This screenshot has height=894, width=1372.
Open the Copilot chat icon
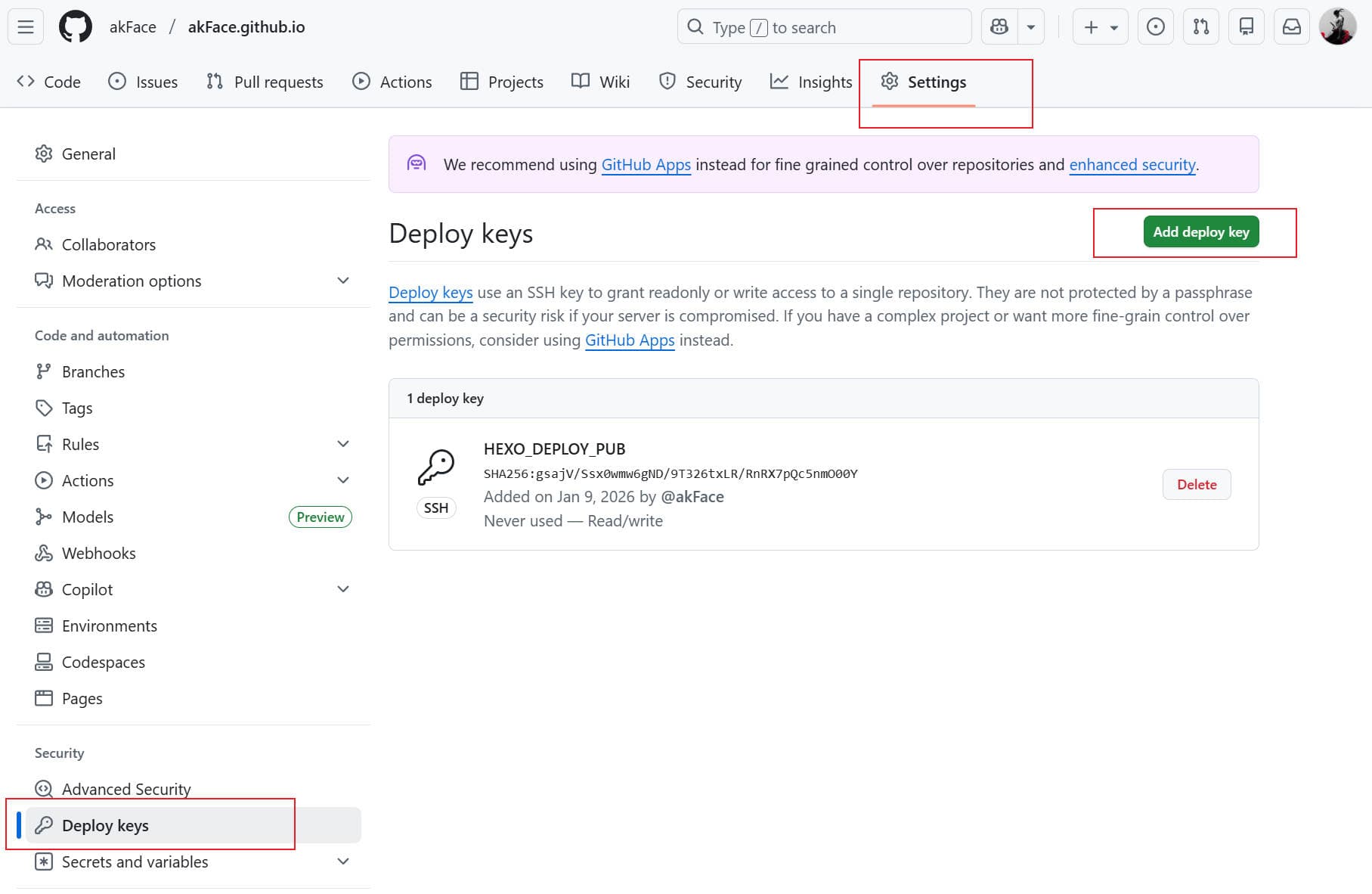(999, 27)
